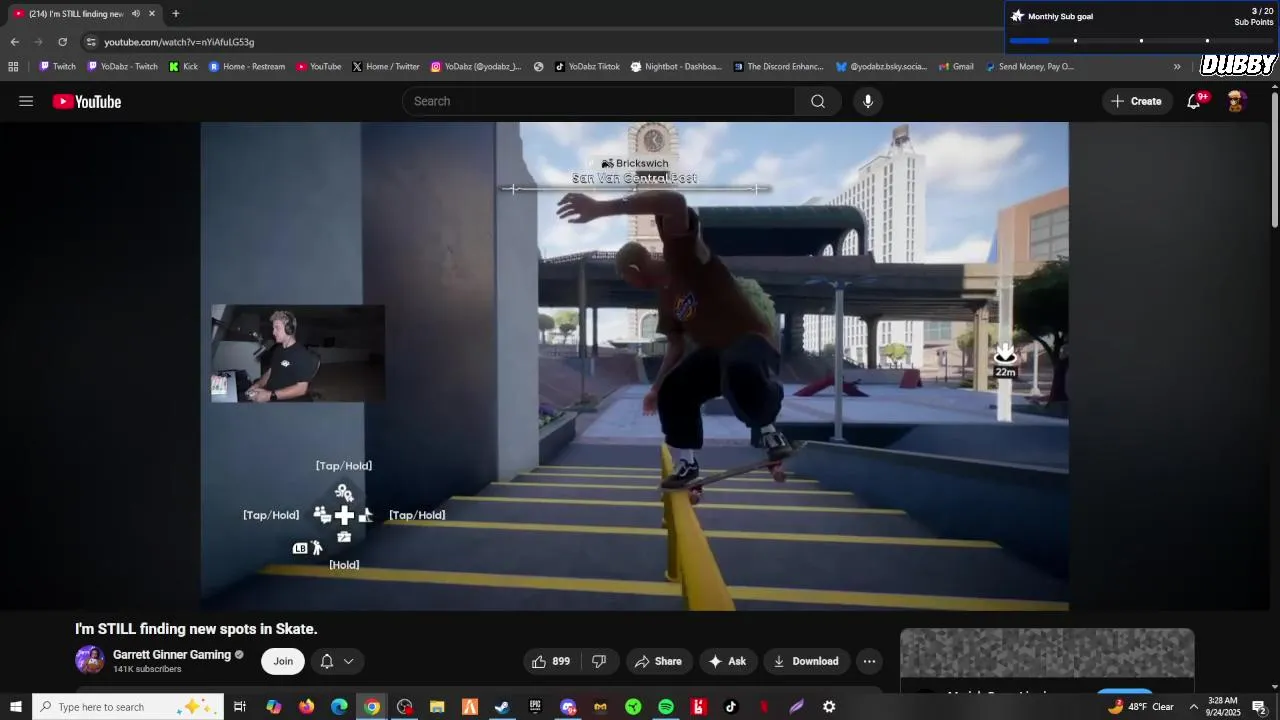1280x720 pixels.
Task: Open the clock showing 3:28 AM
Action: 1223,707
